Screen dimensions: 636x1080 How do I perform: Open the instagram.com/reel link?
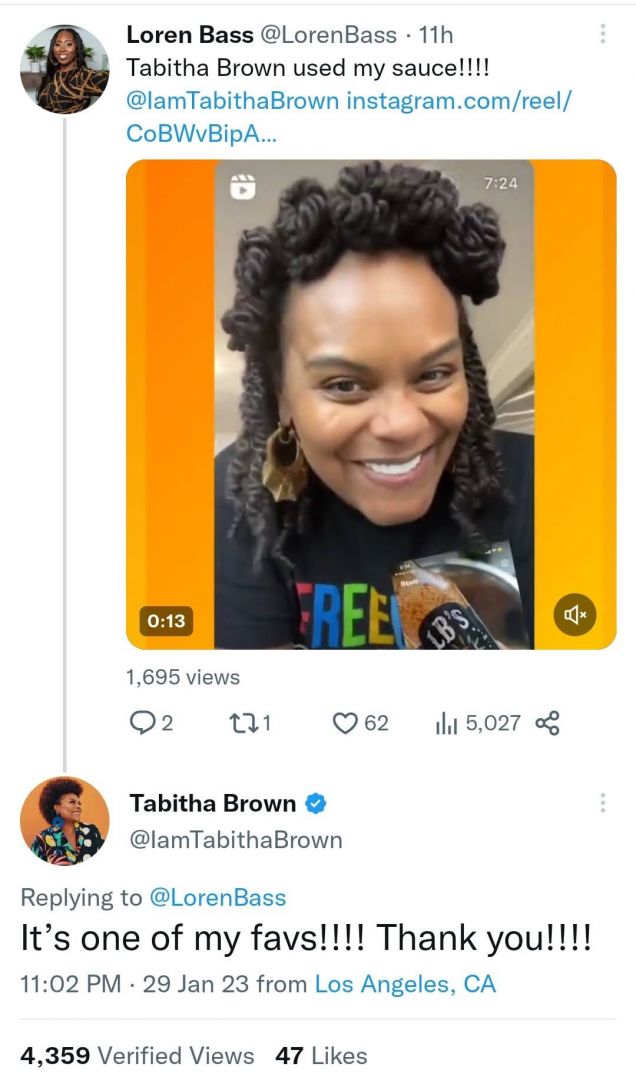click(x=460, y=101)
